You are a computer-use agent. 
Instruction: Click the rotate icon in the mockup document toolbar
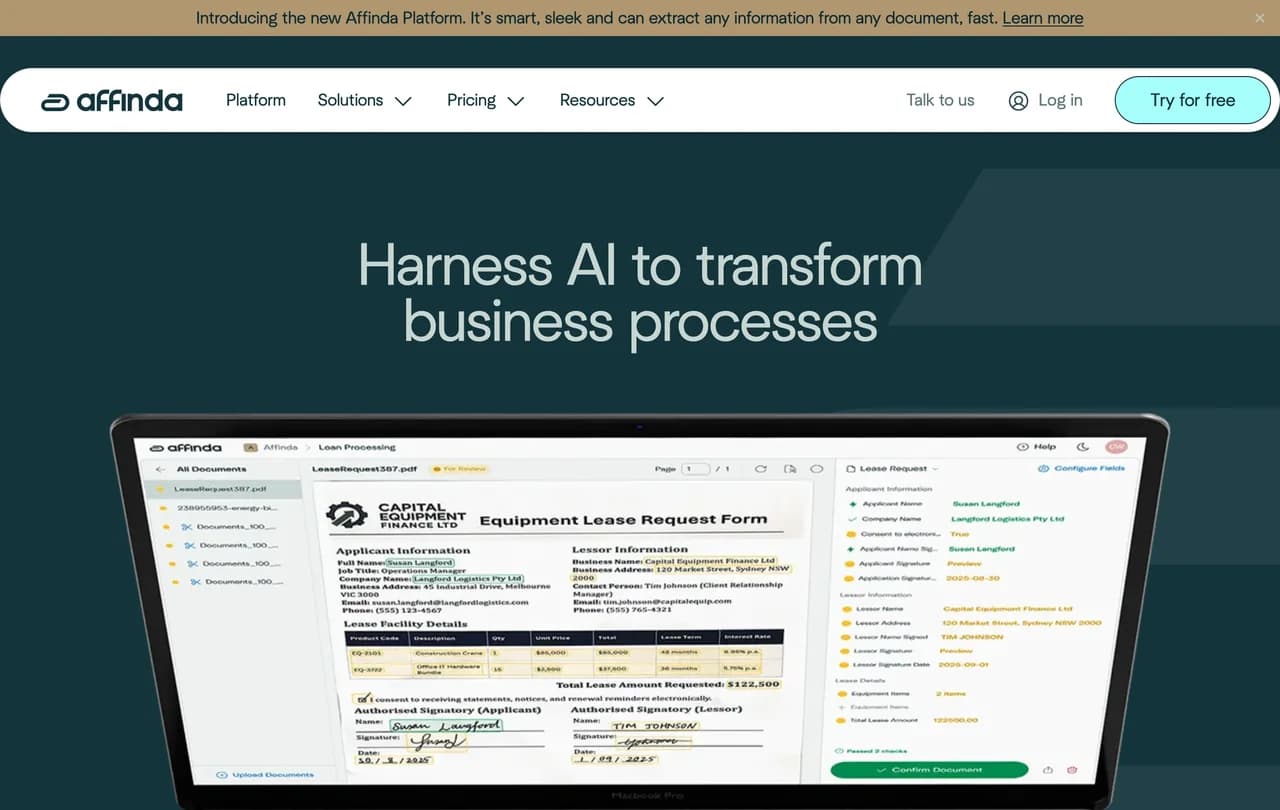click(x=761, y=468)
